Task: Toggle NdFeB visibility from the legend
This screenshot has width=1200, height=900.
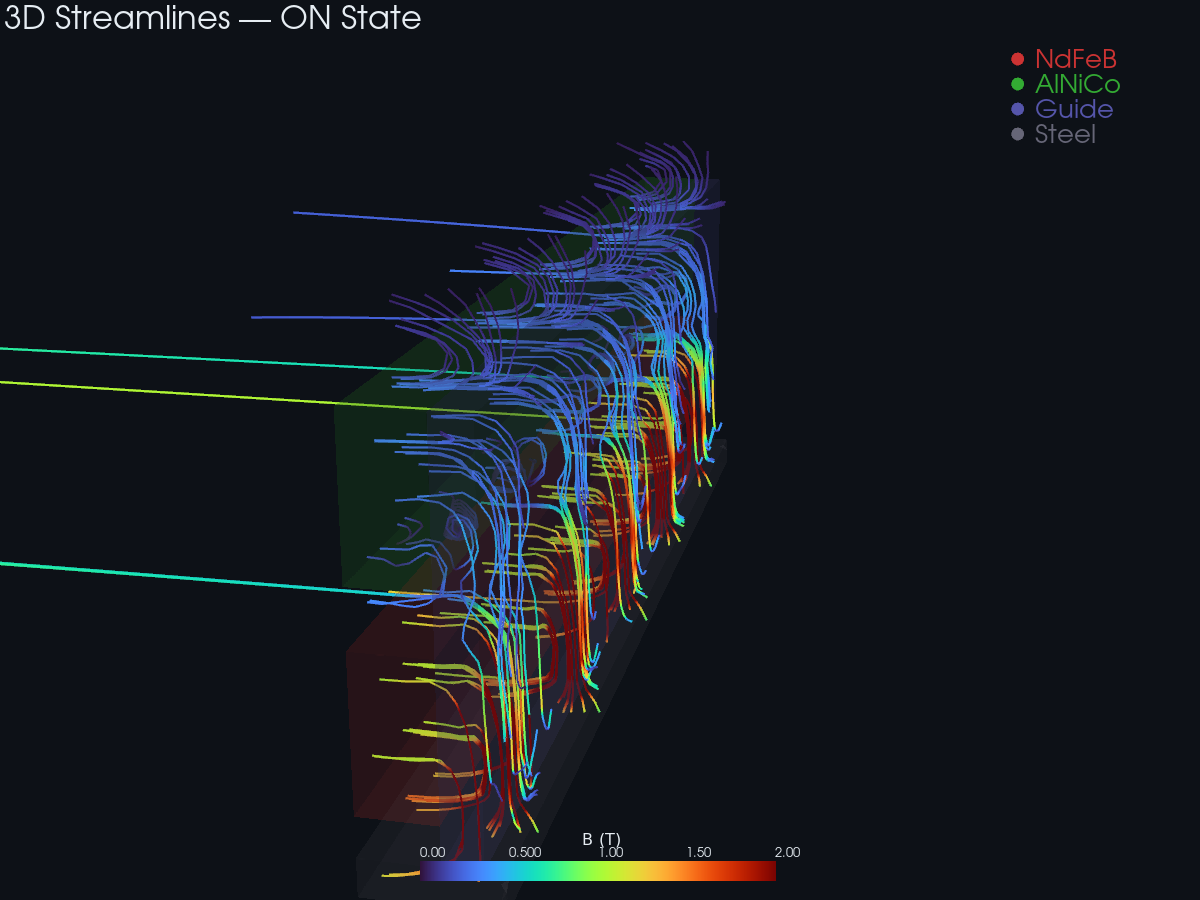Action: (x=1078, y=59)
